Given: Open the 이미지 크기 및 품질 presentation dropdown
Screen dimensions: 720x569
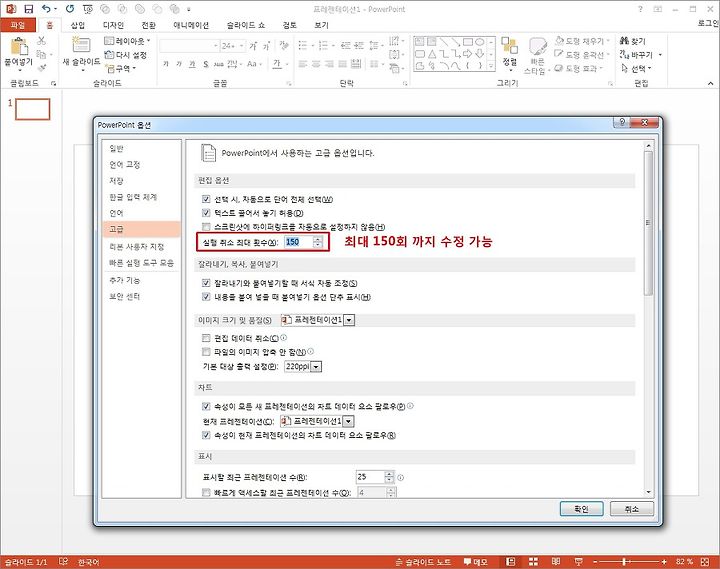Looking at the screenshot, I should 349,320.
